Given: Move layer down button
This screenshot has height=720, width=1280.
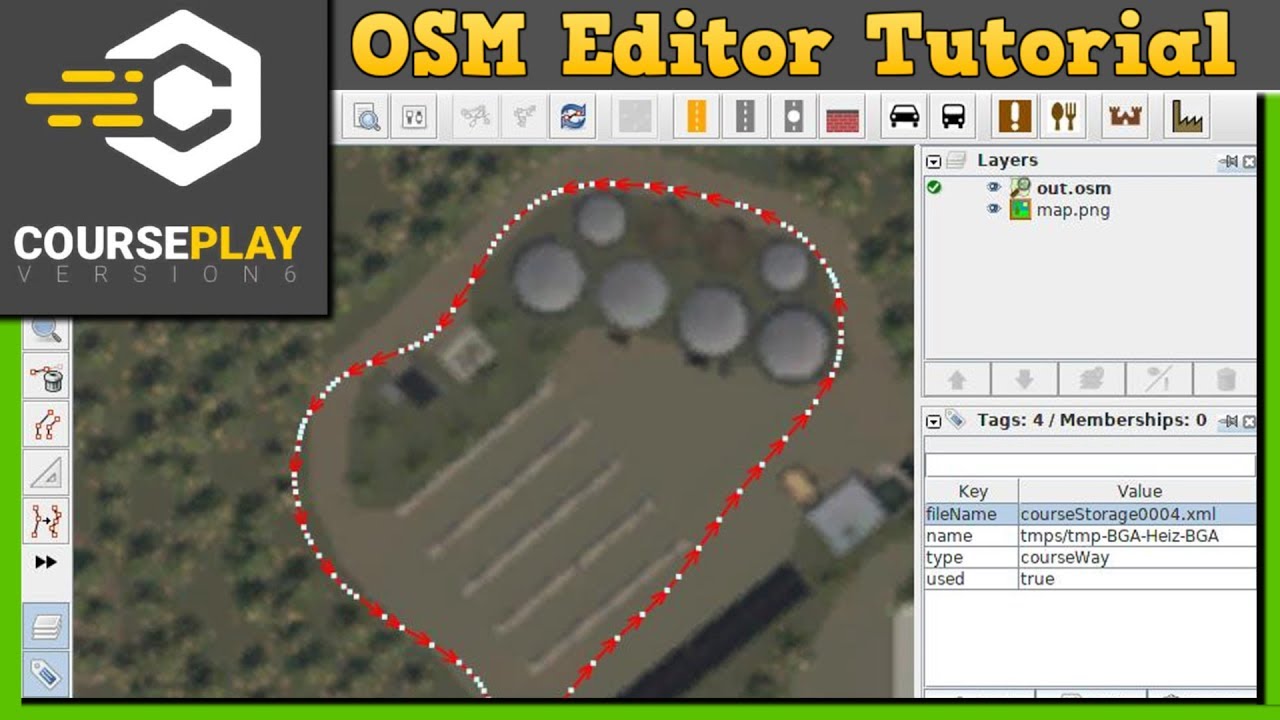Looking at the screenshot, I should pyautogui.click(x=1024, y=380).
